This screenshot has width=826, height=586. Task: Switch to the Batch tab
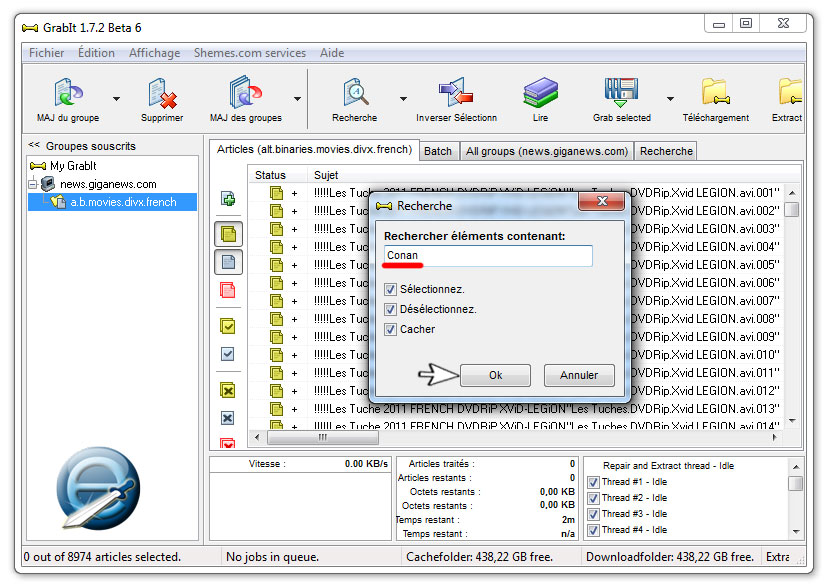438,151
